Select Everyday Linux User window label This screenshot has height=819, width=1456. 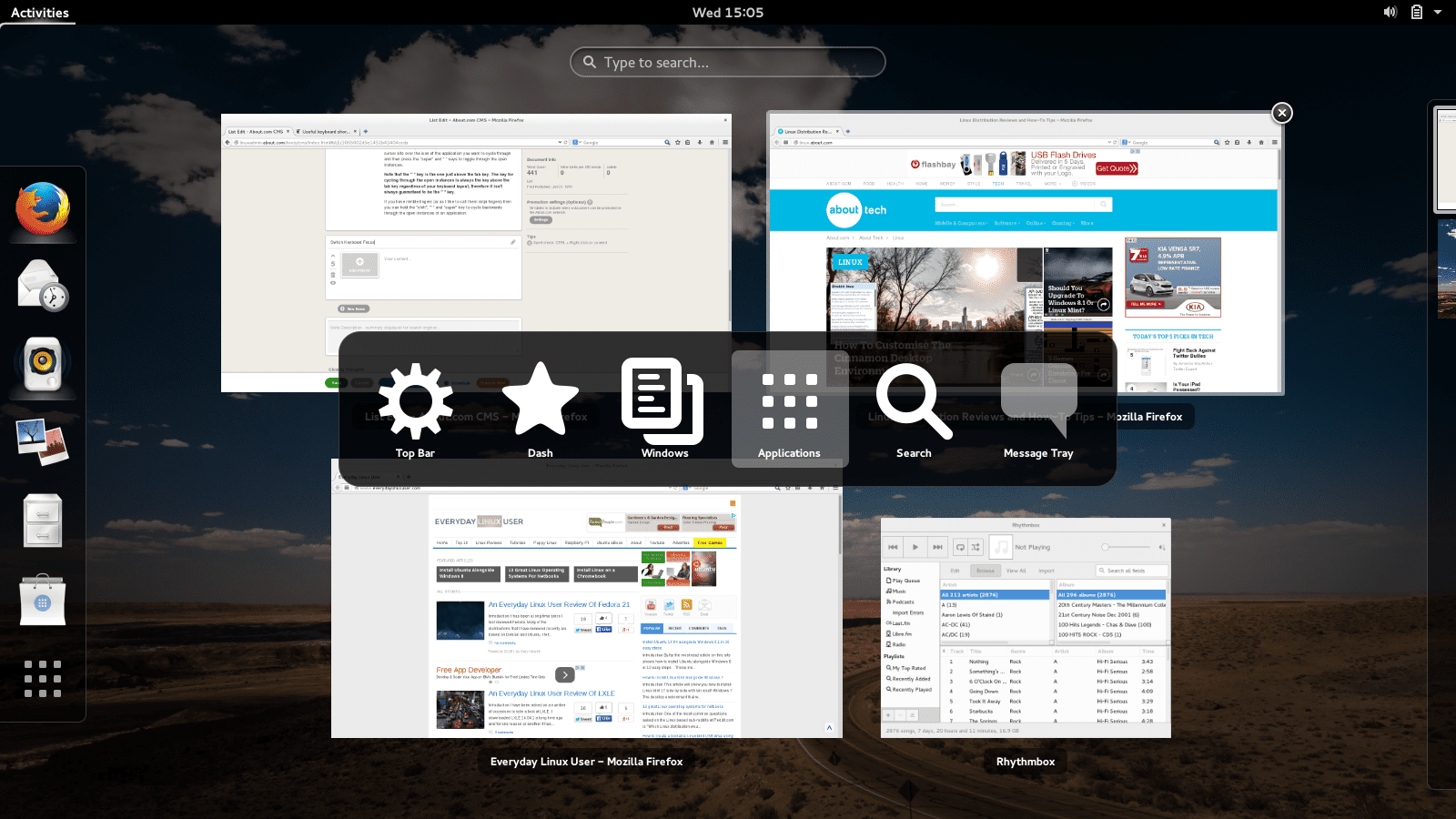tap(586, 762)
